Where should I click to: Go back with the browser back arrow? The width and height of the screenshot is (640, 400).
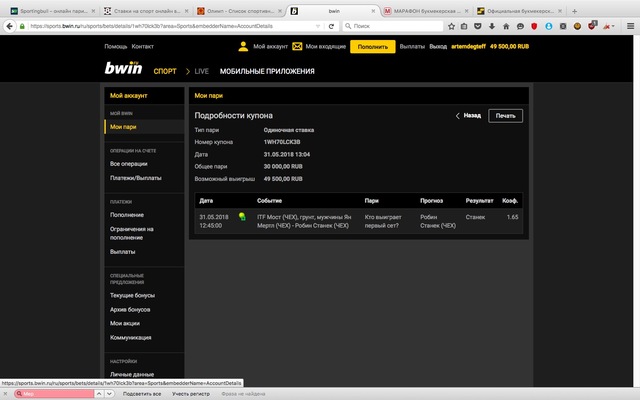coord(9,26)
